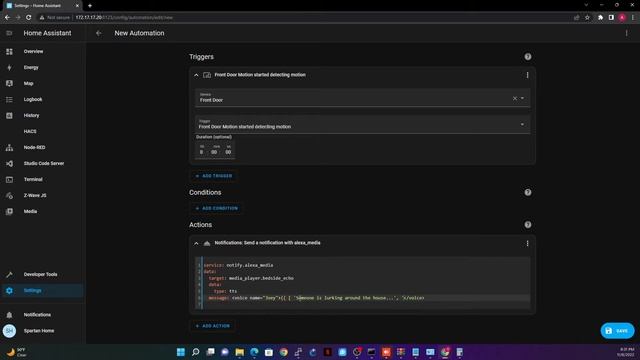Open the weather widget on the taskbar
This screenshot has height=360, width=640.
pyautogui.click(x=16, y=352)
